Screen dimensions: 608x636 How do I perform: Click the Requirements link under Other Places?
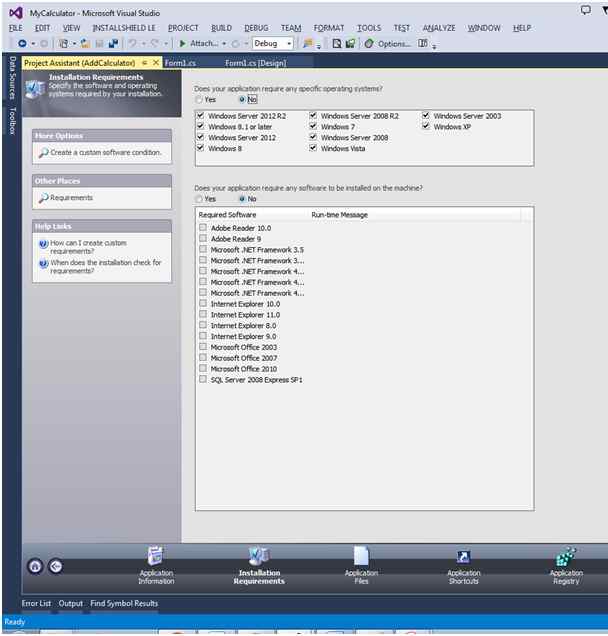pos(71,198)
